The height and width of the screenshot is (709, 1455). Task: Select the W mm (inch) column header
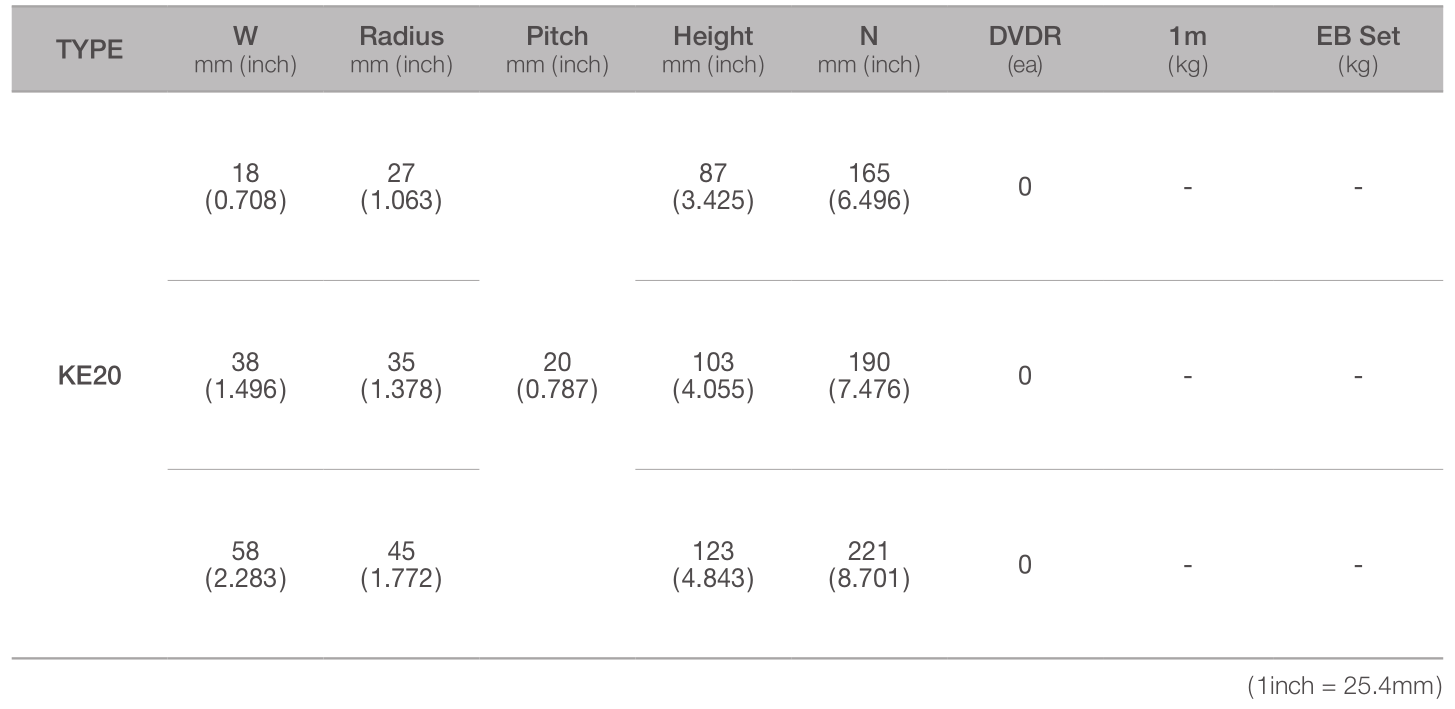tap(245, 50)
